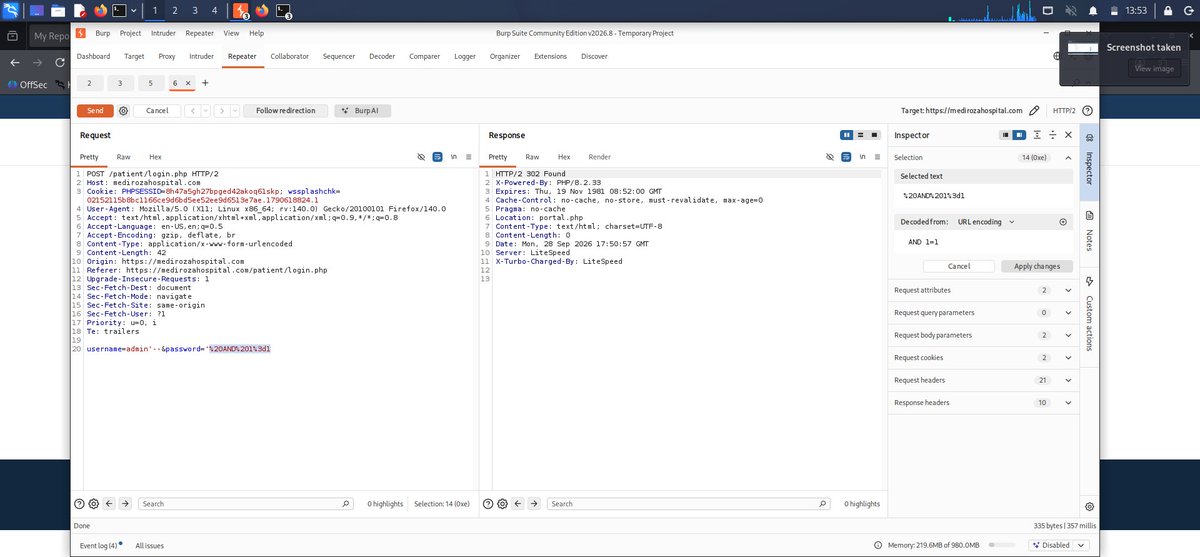
Task: Expand all Inspector sections icon
Action: pos(1037,135)
